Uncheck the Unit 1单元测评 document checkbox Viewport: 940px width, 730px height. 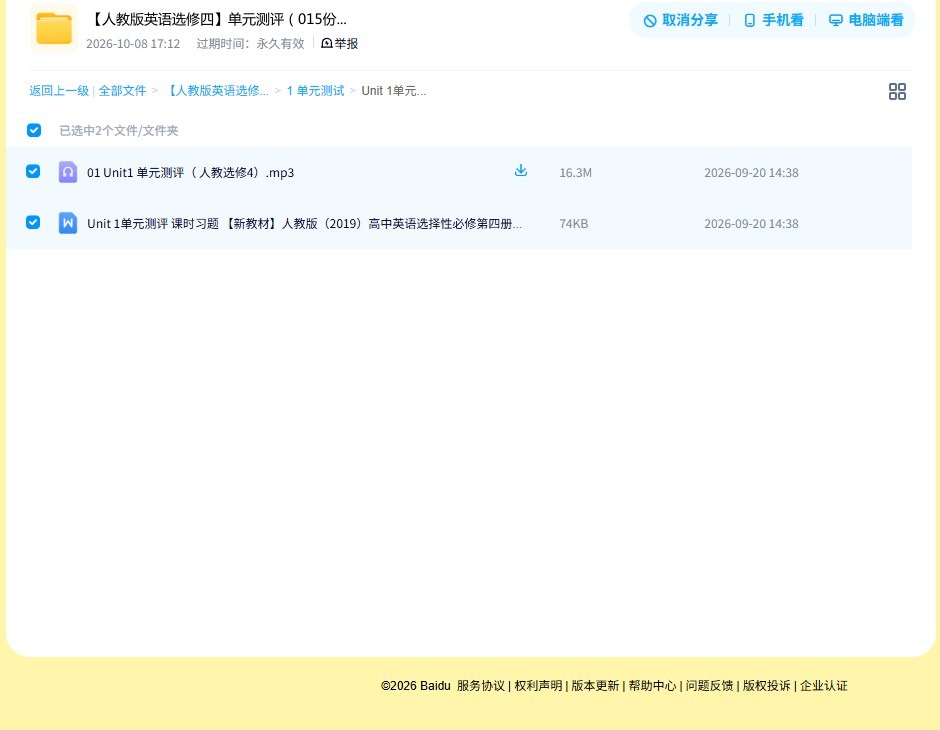coord(33,222)
